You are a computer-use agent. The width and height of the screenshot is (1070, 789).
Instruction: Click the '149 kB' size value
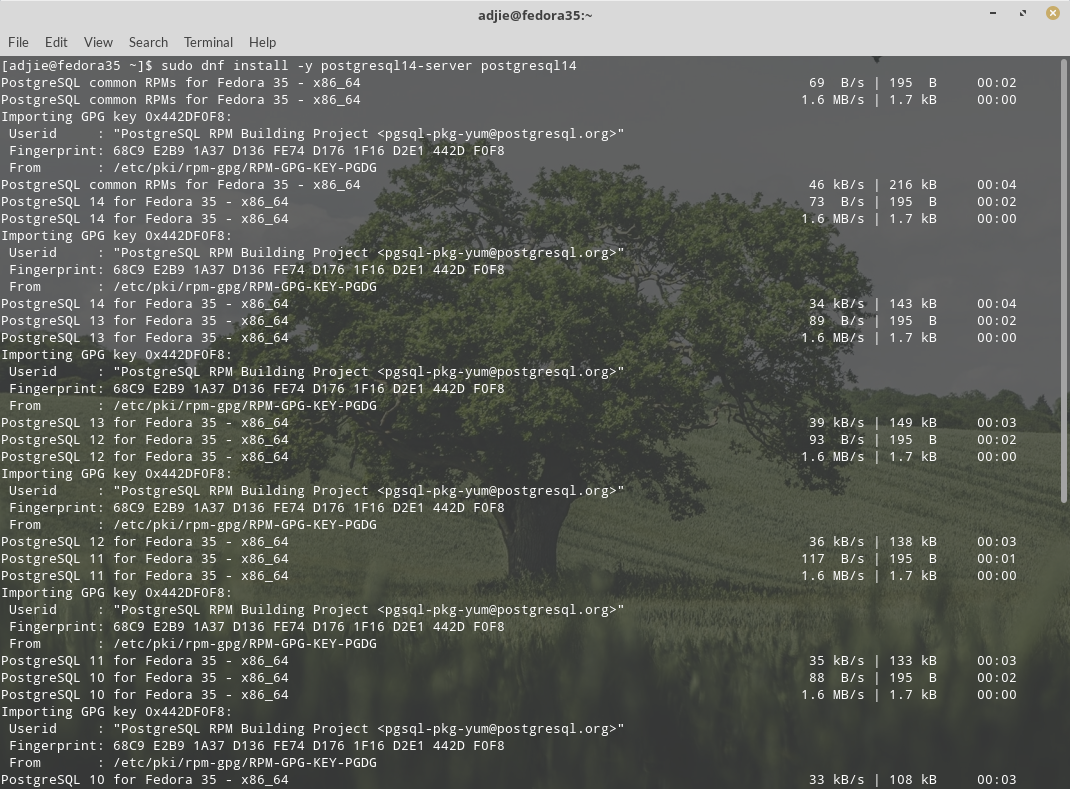(913, 423)
